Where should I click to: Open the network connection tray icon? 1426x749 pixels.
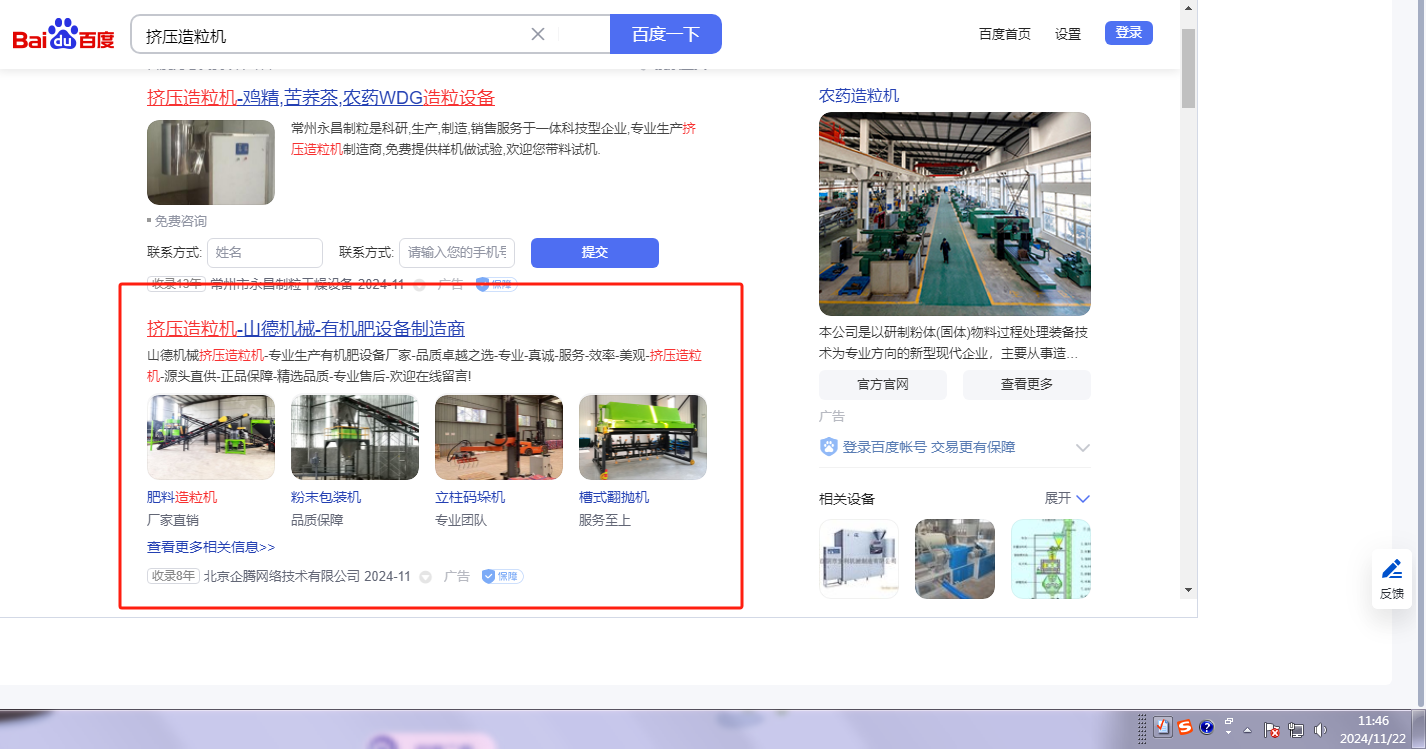point(1296,729)
